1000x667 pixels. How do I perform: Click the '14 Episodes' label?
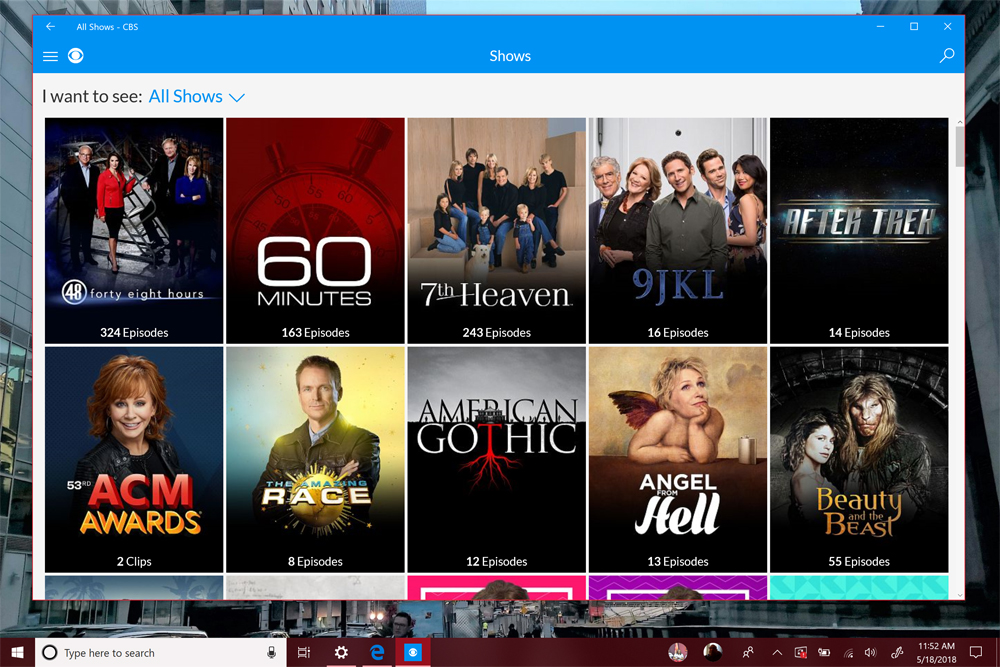coord(858,333)
